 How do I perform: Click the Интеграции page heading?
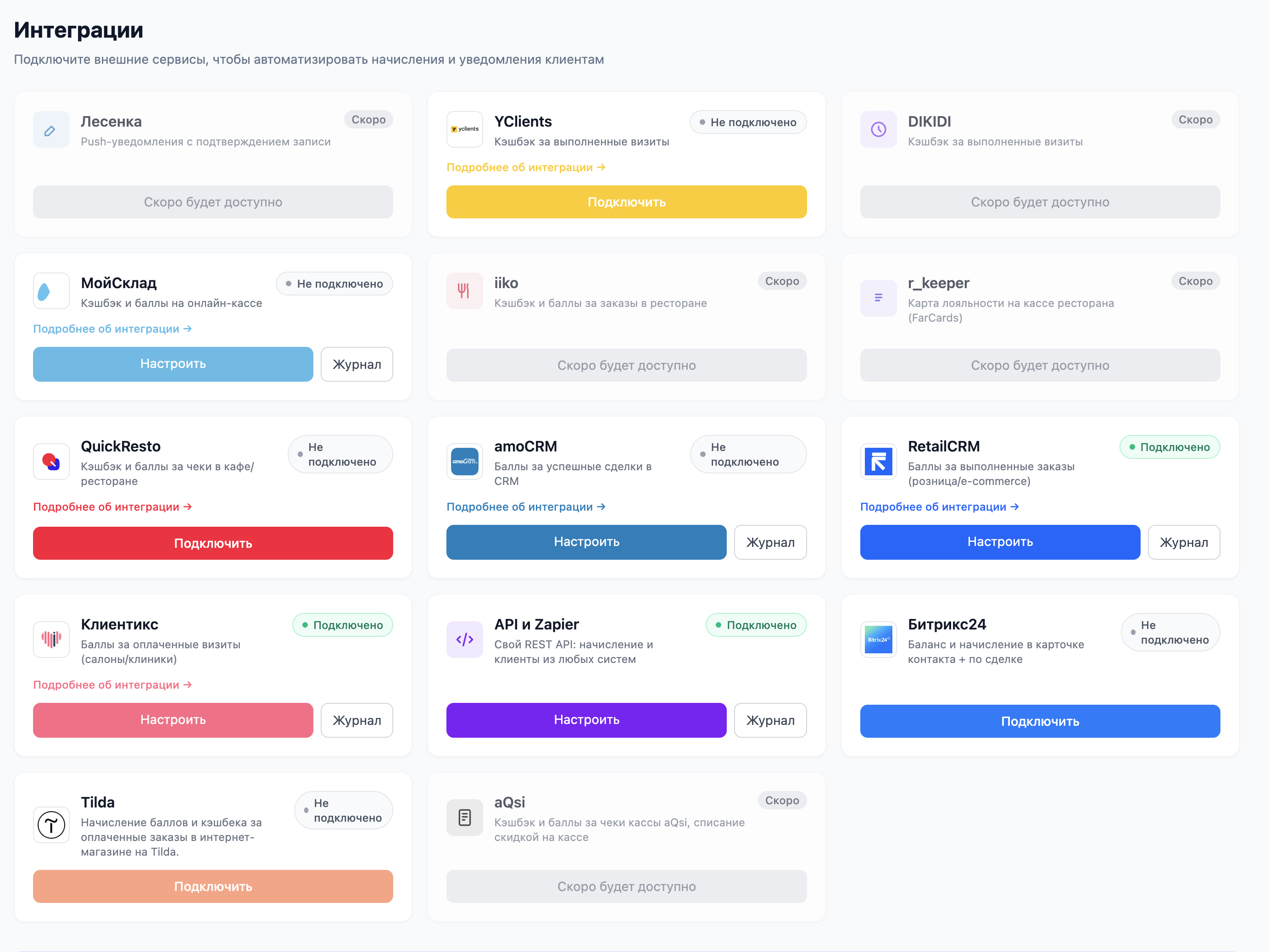point(78,30)
